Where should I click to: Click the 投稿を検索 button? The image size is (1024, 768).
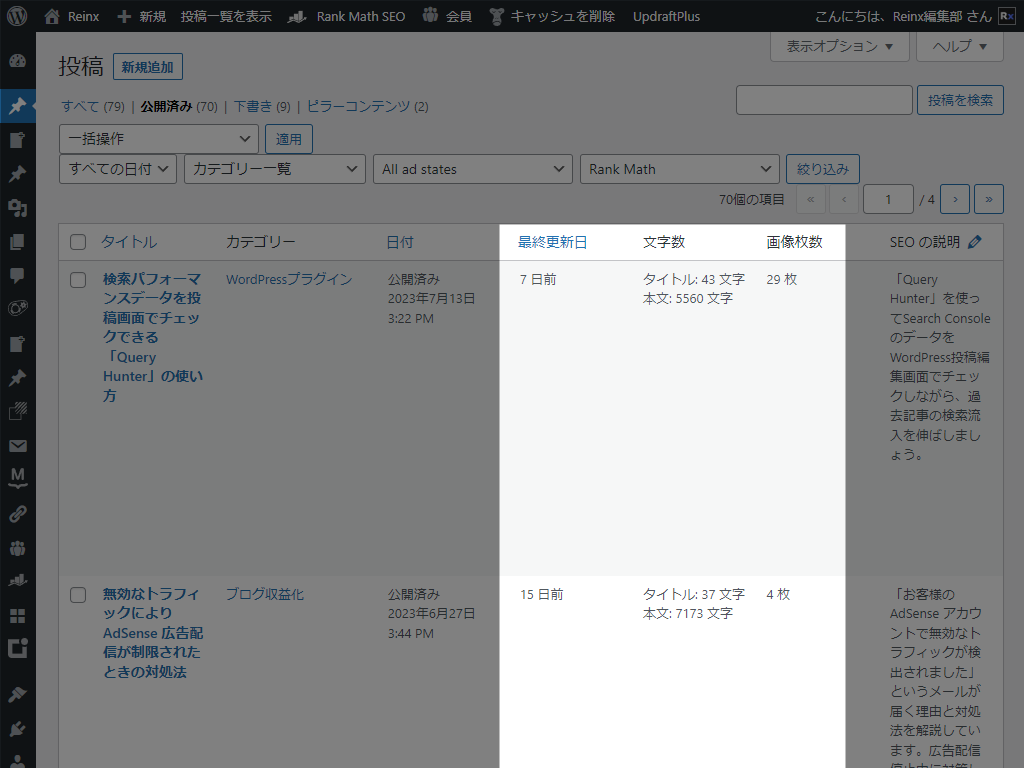960,100
